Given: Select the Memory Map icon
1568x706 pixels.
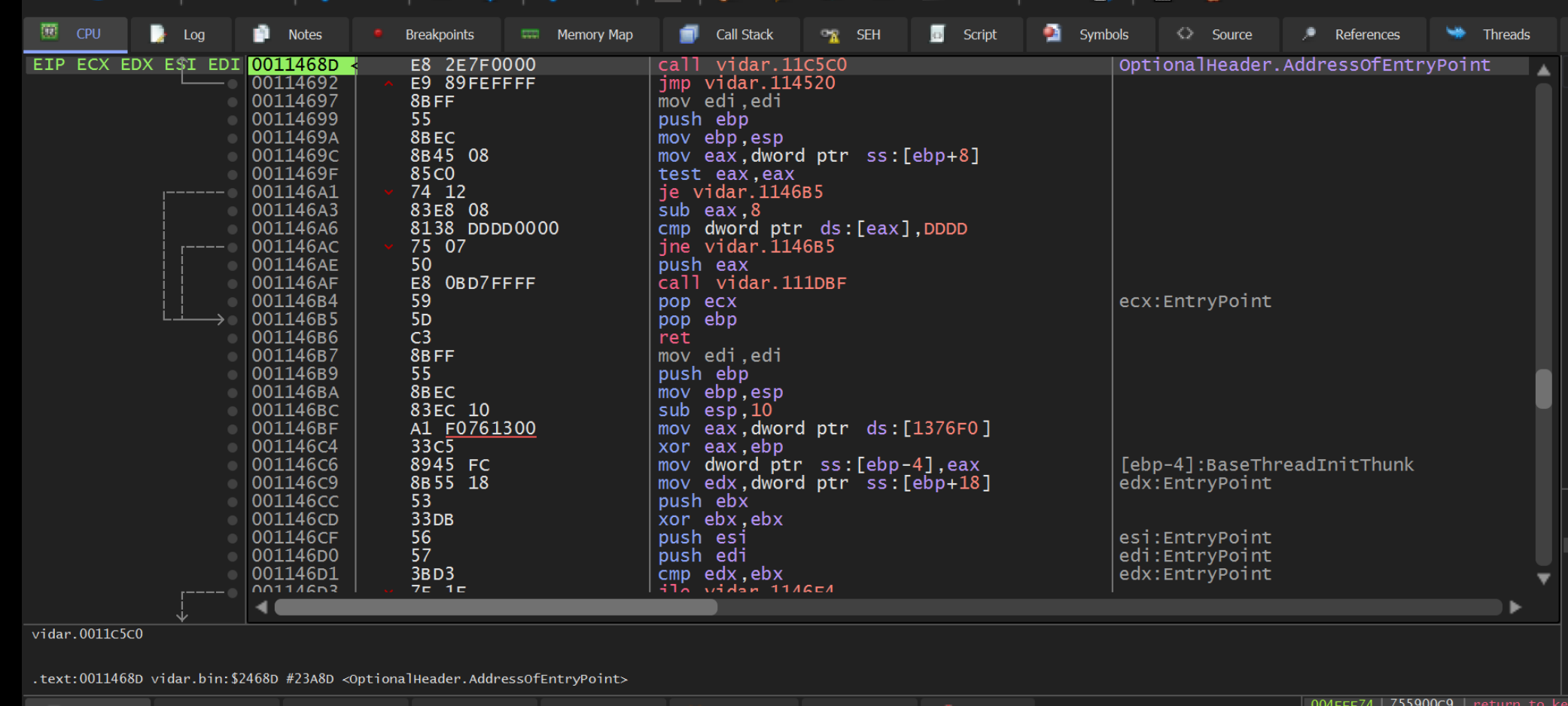Looking at the screenshot, I should click(x=529, y=34).
